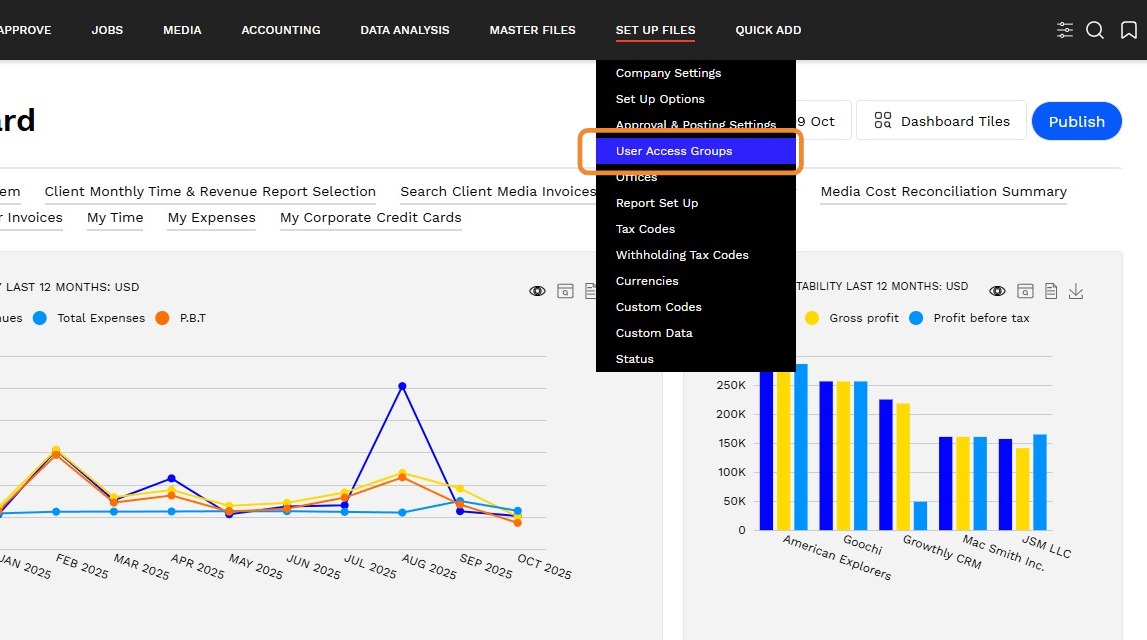This screenshot has width=1147, height=640.
Task: Click the P.B.T orange legend swatch
Action: tap(162, 318)
